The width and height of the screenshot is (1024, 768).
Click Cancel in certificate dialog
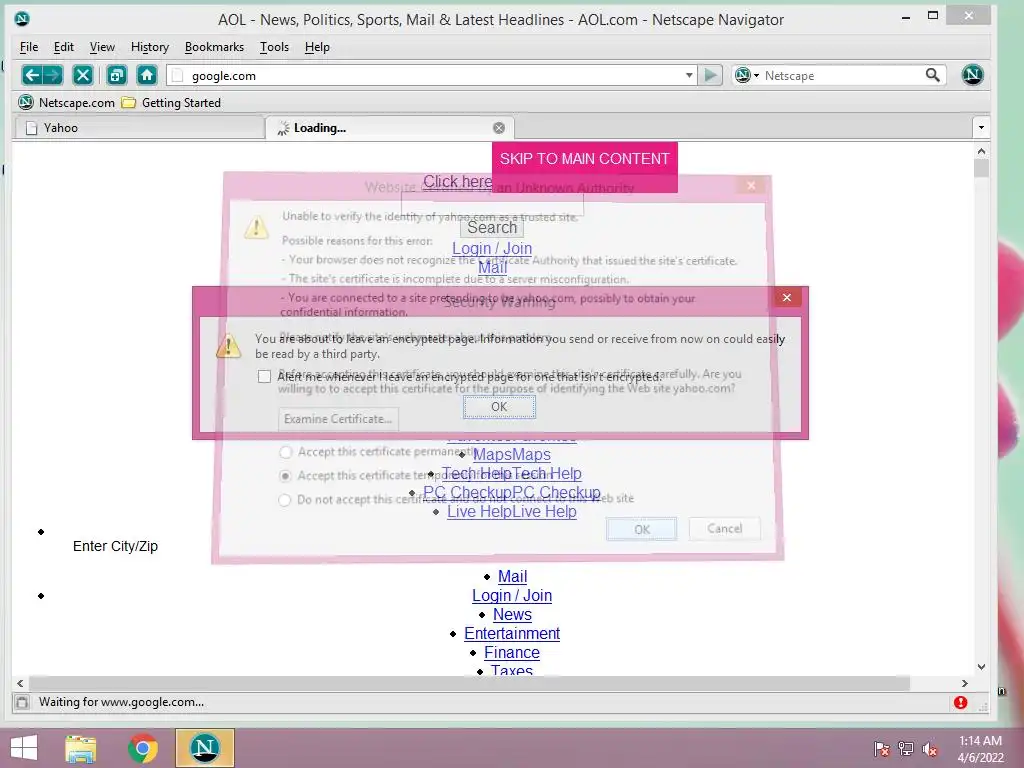pos(725,528)
